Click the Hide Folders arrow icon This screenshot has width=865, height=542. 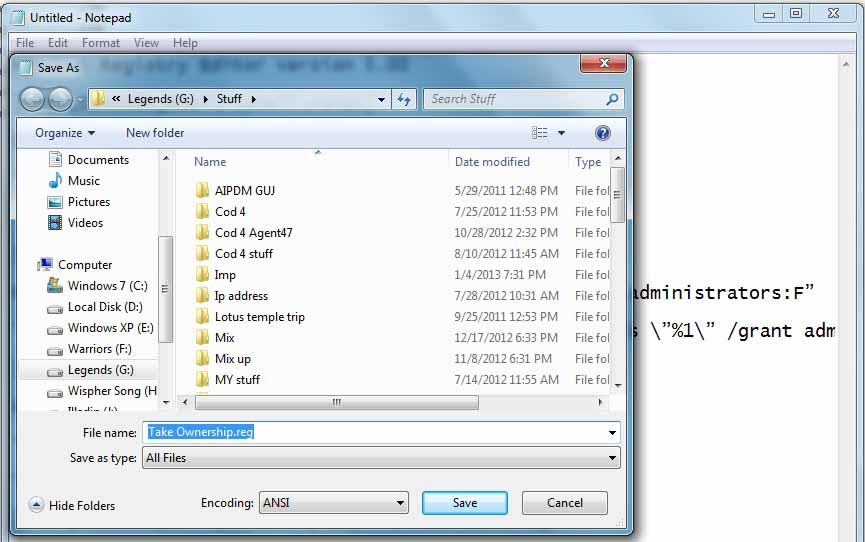pos(36,504)
